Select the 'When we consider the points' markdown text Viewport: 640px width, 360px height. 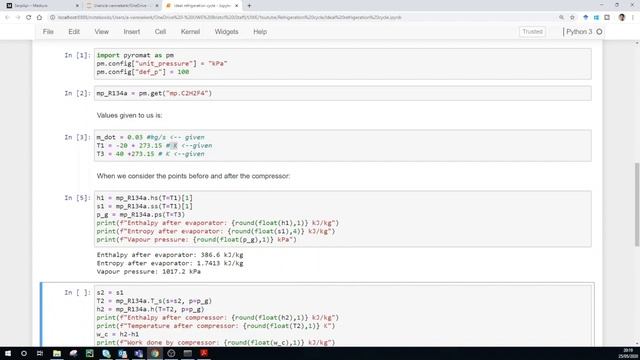tap(193, 176)
